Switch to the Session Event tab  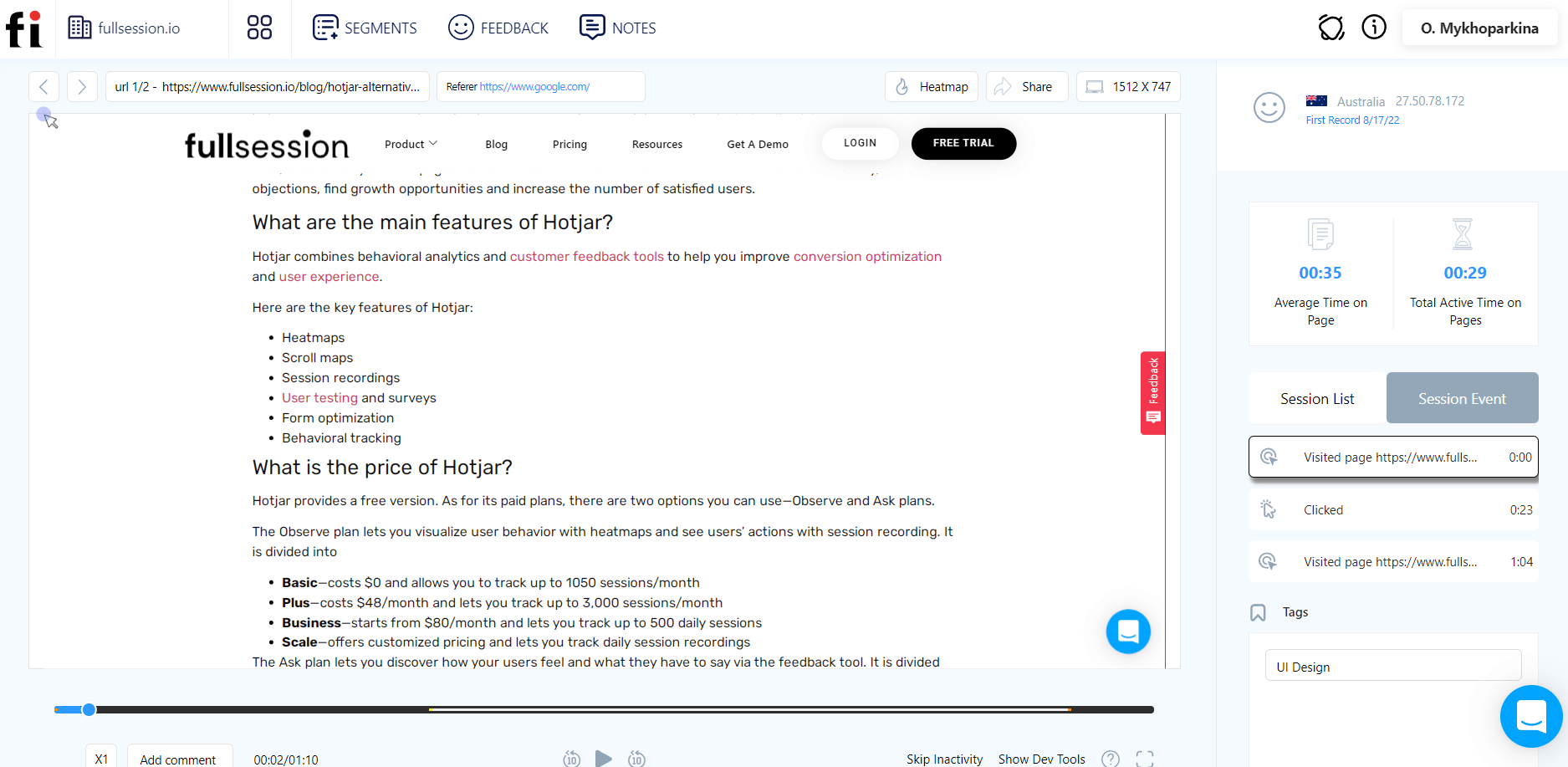coord(1462,398)
